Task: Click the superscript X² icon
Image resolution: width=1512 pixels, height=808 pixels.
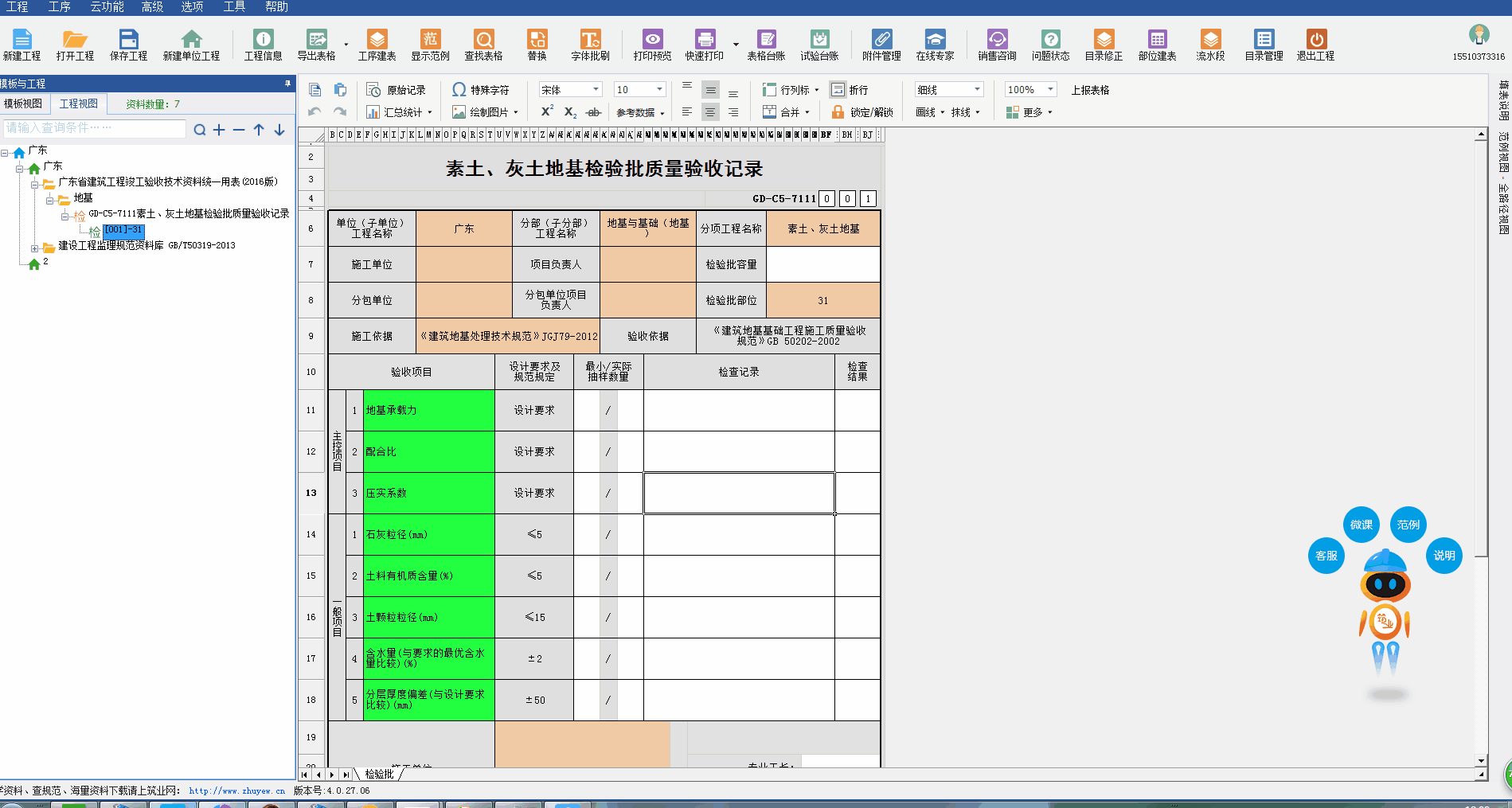Action: (x=547, y=111)
